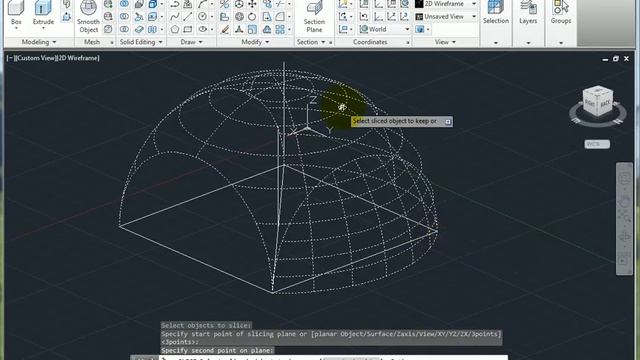Viewport: 640px width, 360px height.
Task: Open the [2D Wireframe] viewport style menu
Action: click(x=78, y=58)
